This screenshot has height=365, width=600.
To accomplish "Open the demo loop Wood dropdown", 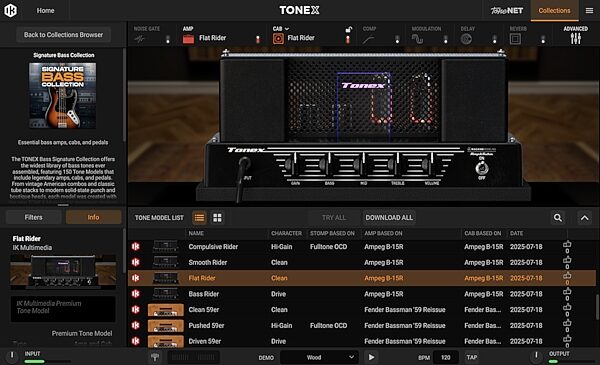I will pos(319,357).
